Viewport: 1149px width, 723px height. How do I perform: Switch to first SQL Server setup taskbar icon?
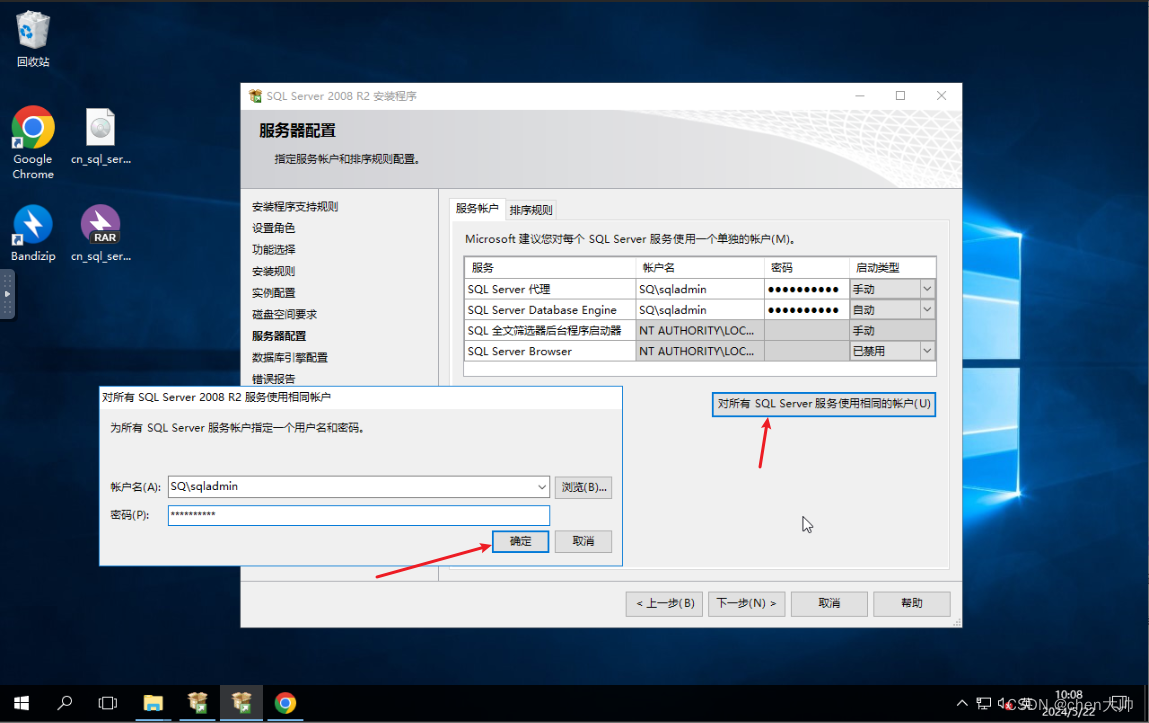pyautogui.click(x=197, y=703)
